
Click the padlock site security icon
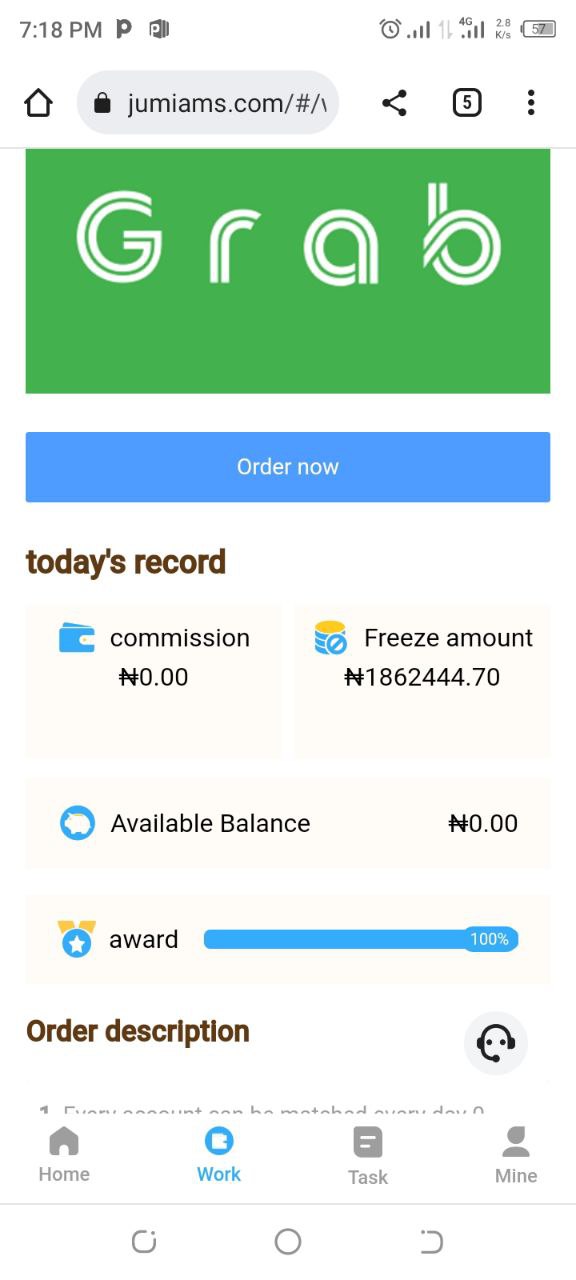tap(102, 103)
